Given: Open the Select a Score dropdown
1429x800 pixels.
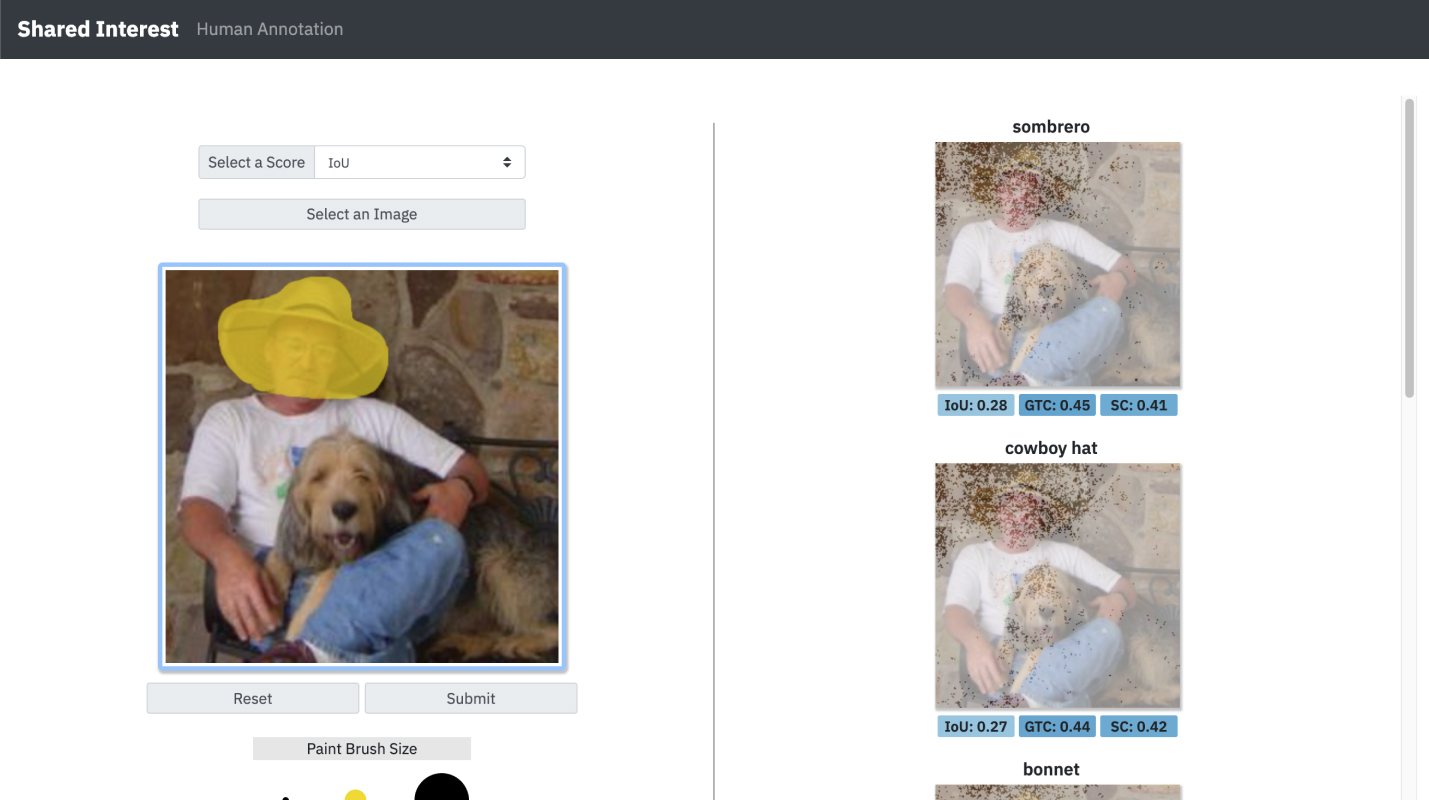Looking at the screenshot, I should tap(419, 161).
